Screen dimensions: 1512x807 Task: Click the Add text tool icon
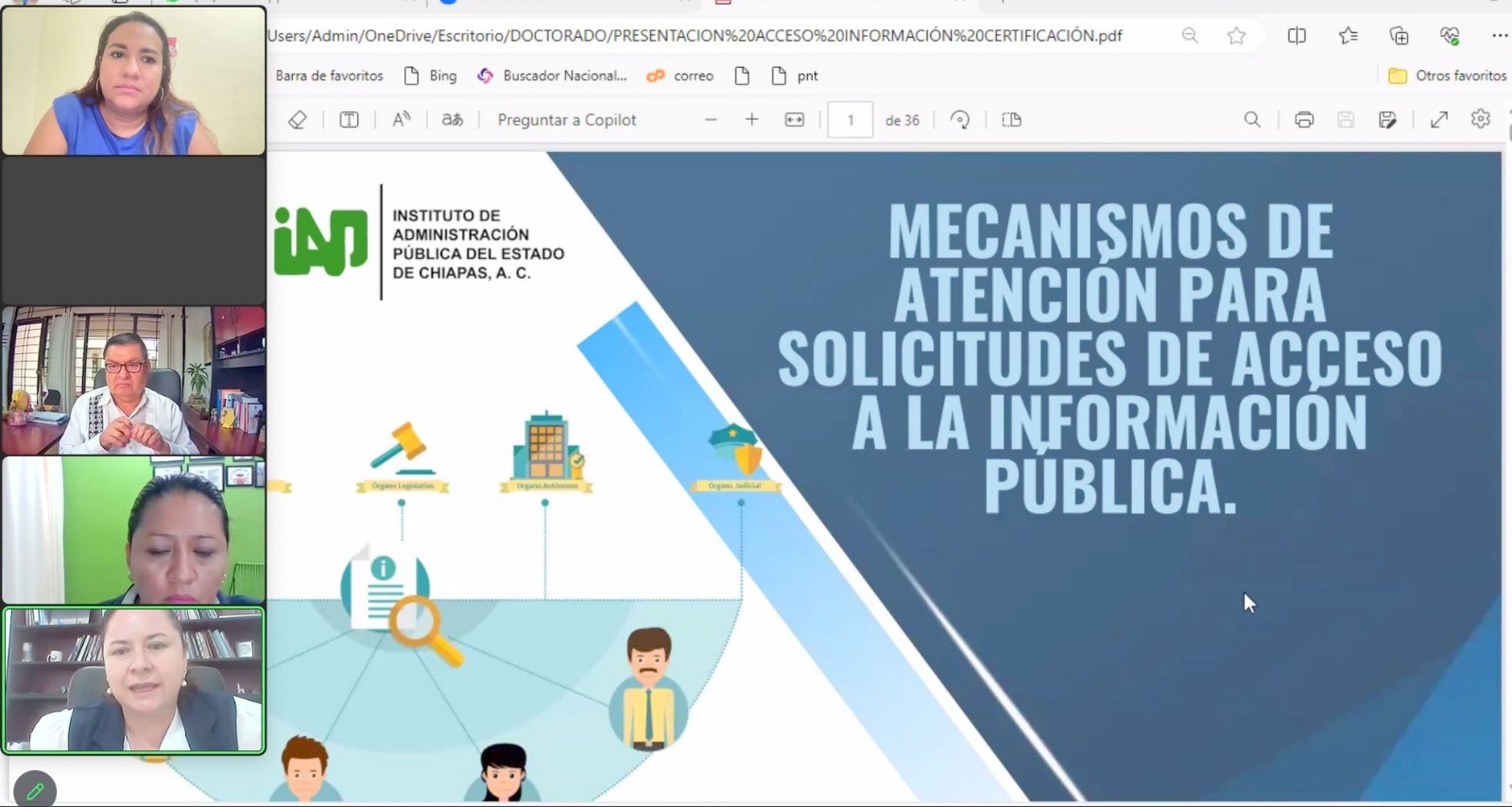tap(349, 120)
